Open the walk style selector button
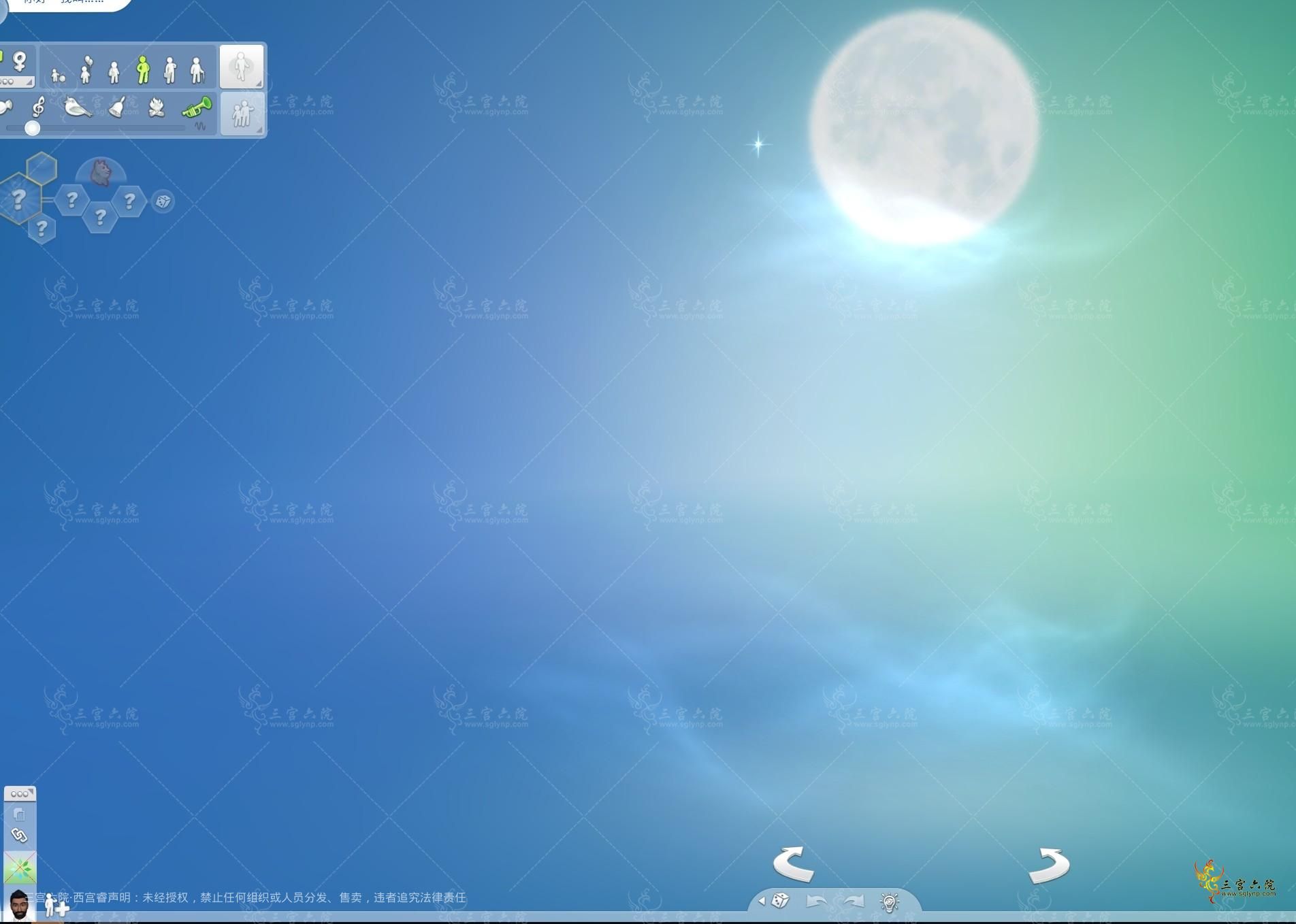The height and width of the screenshot is (924, 1296). click(242, 67)
